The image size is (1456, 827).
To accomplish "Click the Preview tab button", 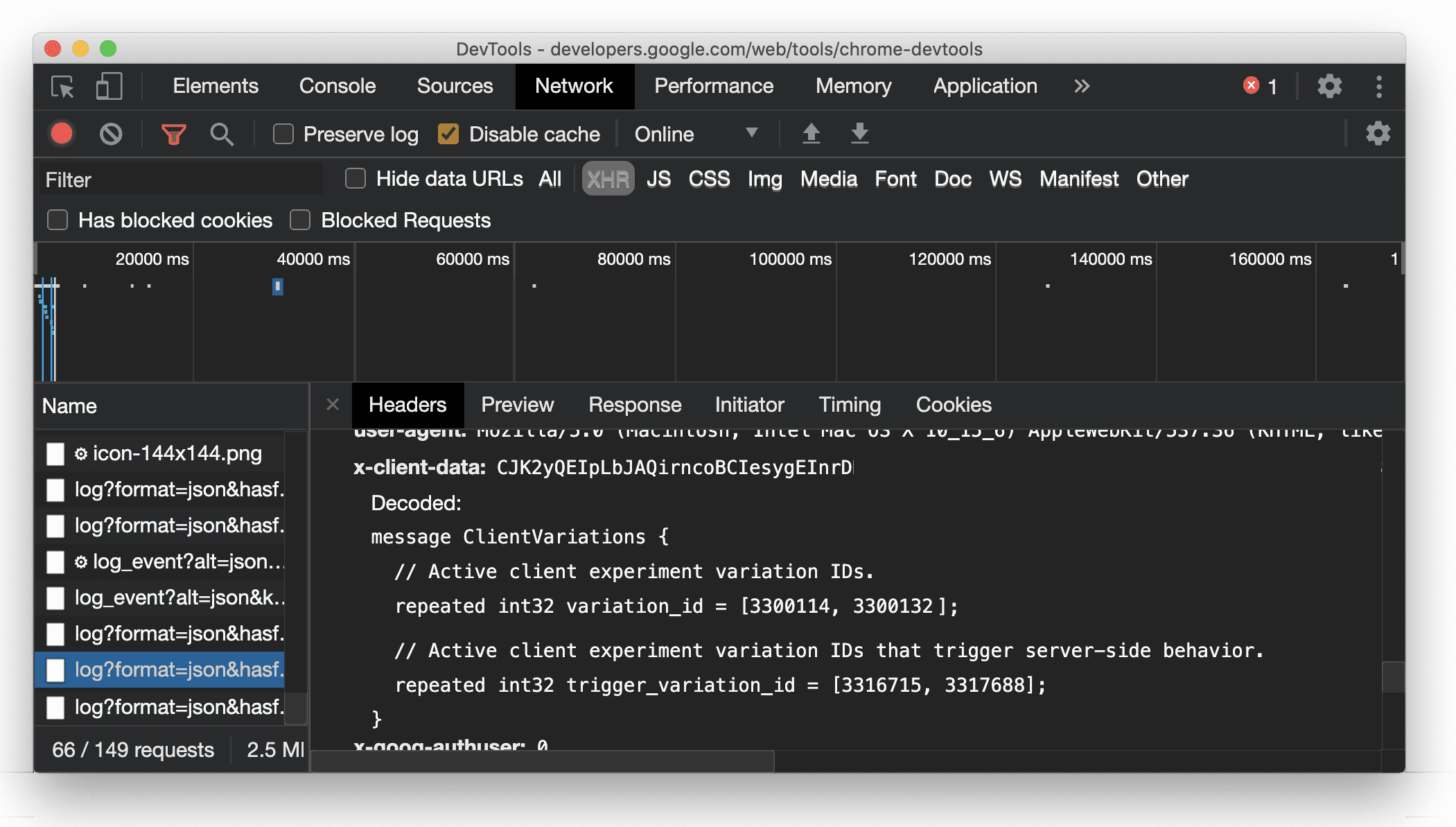I will tap(517, 405).
